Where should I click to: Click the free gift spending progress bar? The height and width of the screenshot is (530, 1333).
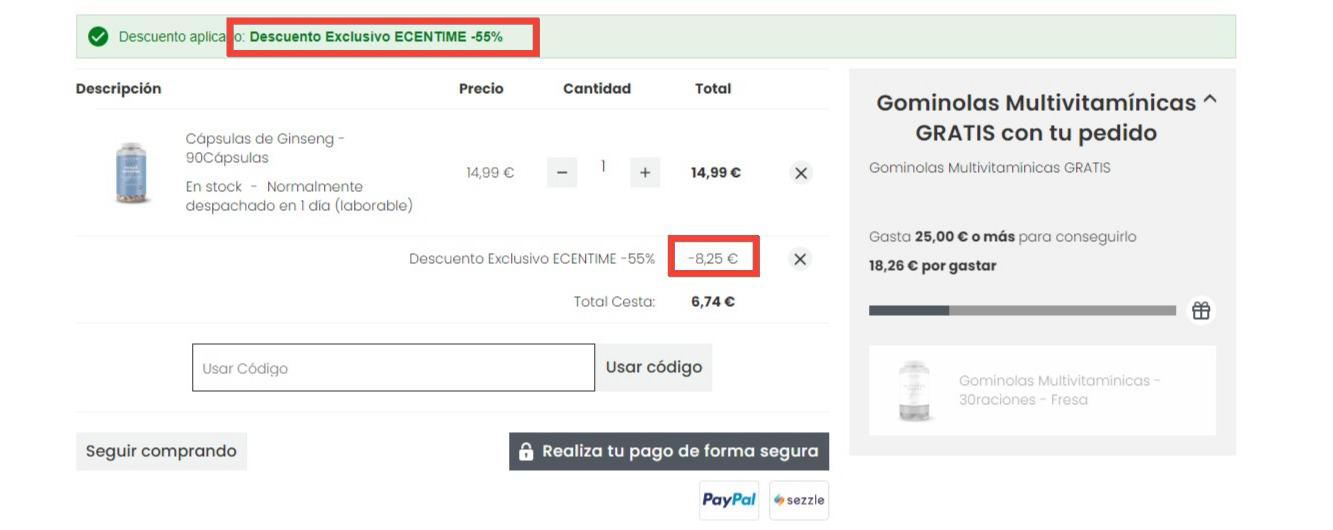tap(1022, 311)
